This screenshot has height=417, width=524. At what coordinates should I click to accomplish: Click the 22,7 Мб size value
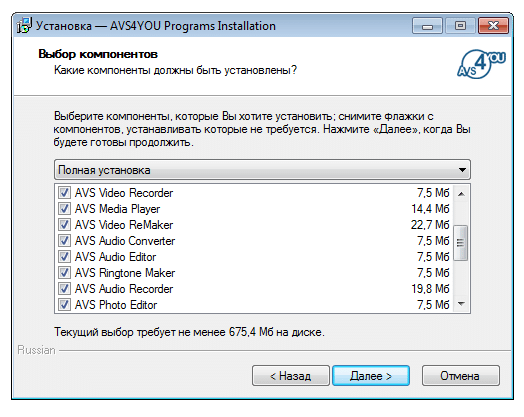point(430,225)
